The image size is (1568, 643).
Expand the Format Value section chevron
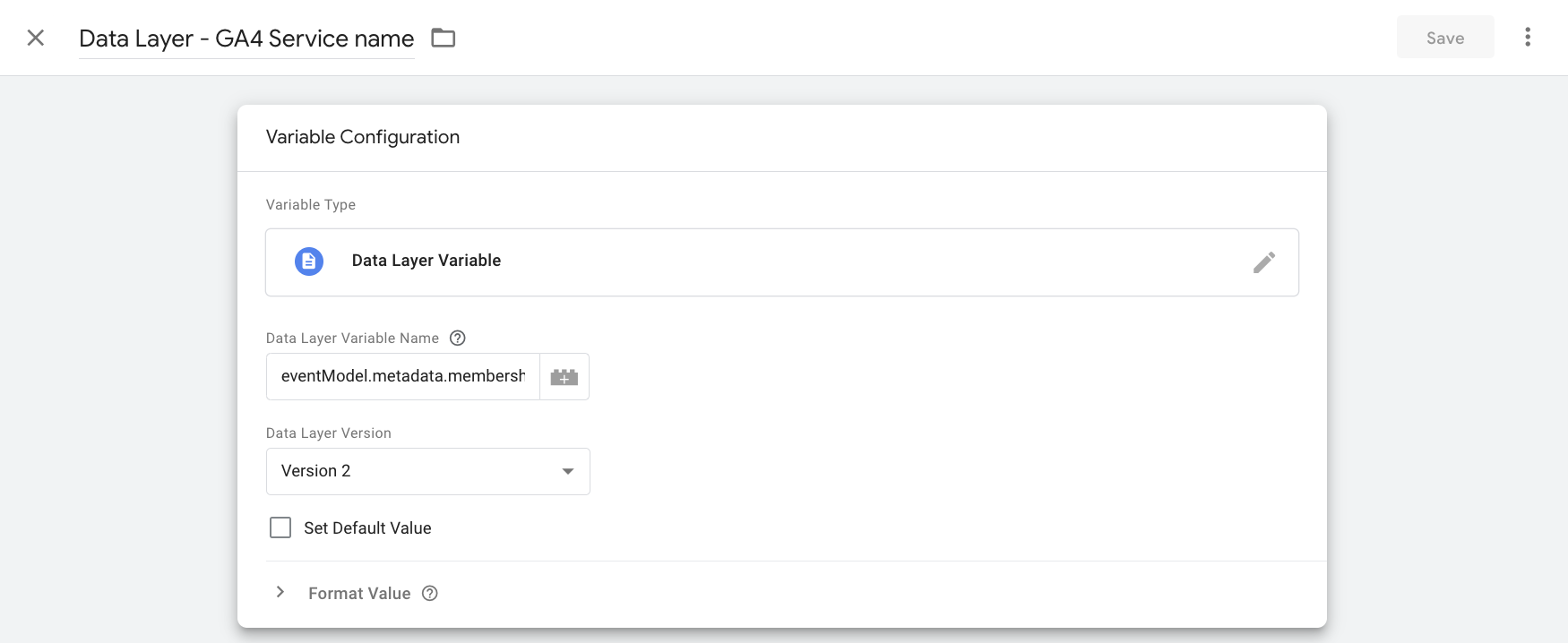[x=280, y=592]
